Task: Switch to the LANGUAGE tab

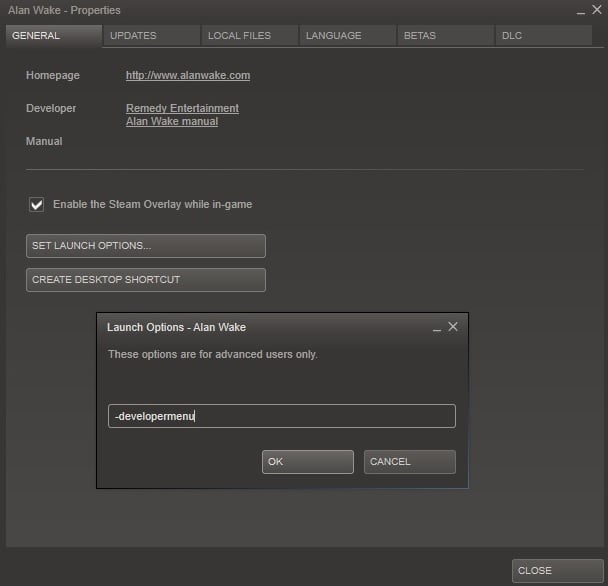Action: tap(348, 36)
